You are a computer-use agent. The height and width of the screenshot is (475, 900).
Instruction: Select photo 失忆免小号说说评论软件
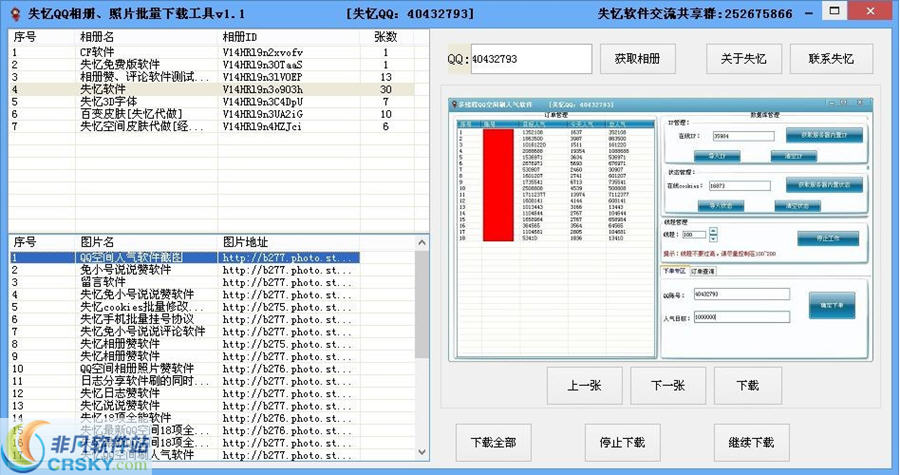[x=185, y=332]
